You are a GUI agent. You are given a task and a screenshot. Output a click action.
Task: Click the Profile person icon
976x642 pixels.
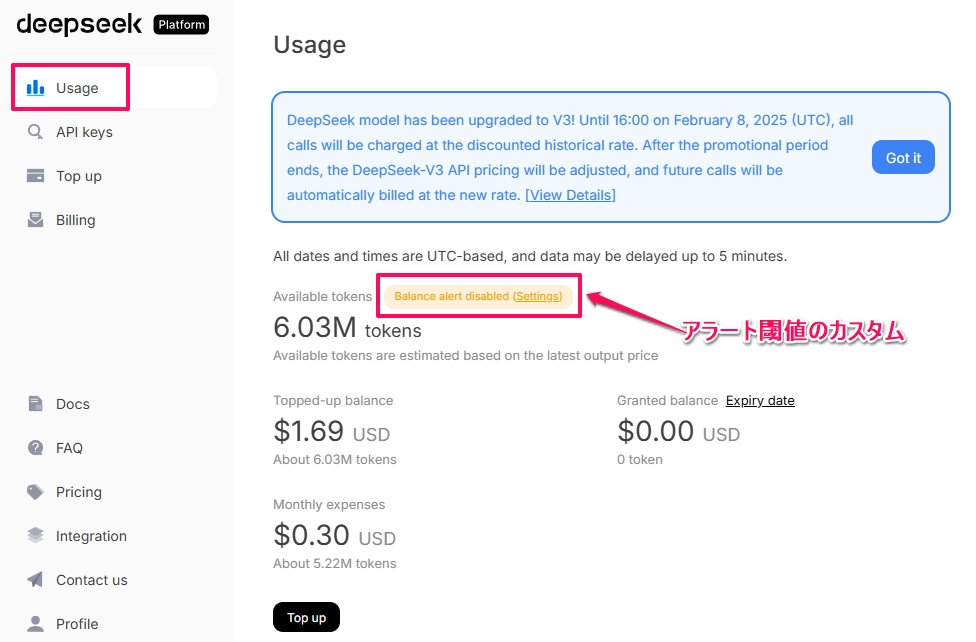(x=35, y=624)
